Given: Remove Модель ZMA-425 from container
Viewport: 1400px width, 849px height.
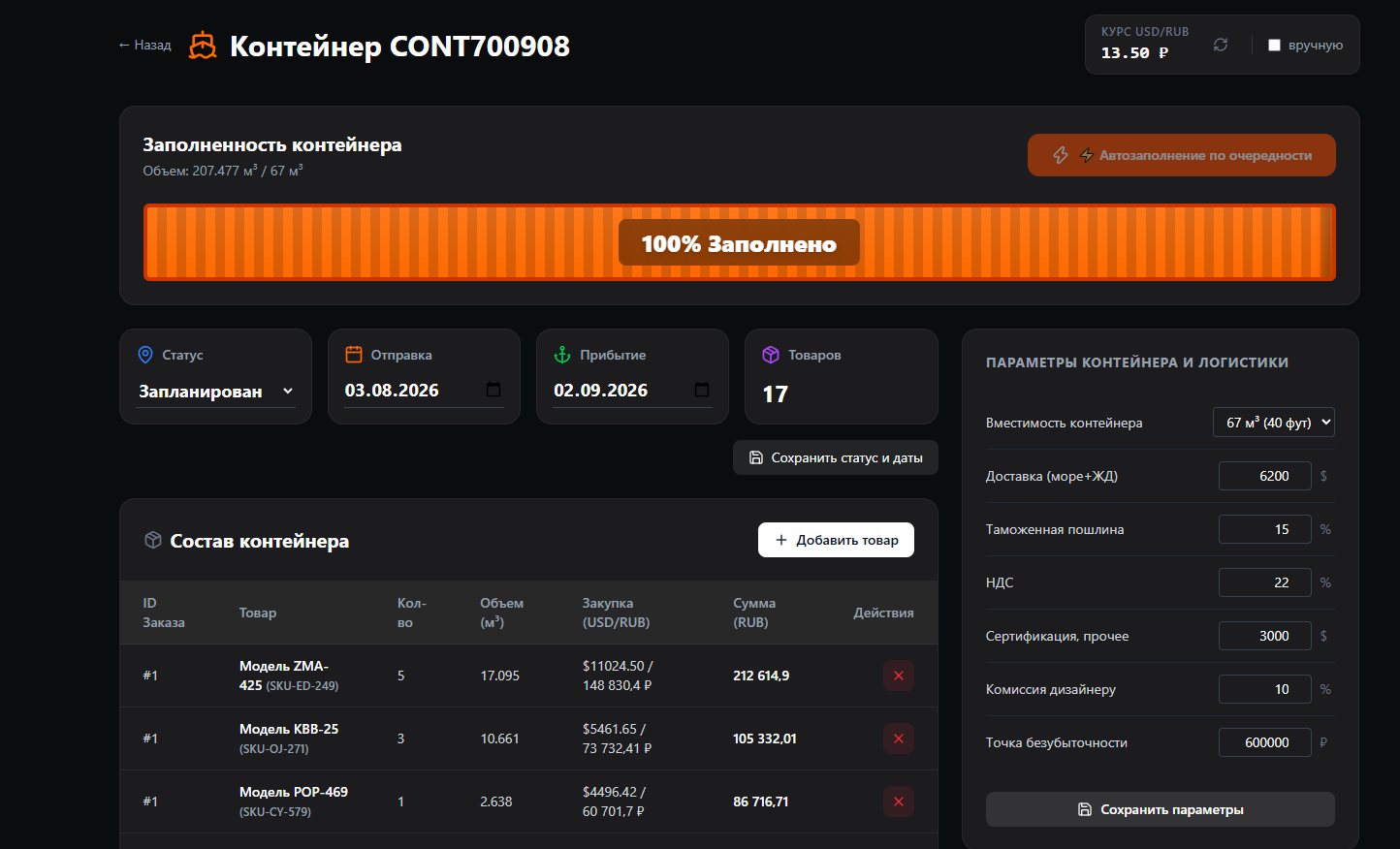Looking at the screenshot, I should tap(898, 676).
